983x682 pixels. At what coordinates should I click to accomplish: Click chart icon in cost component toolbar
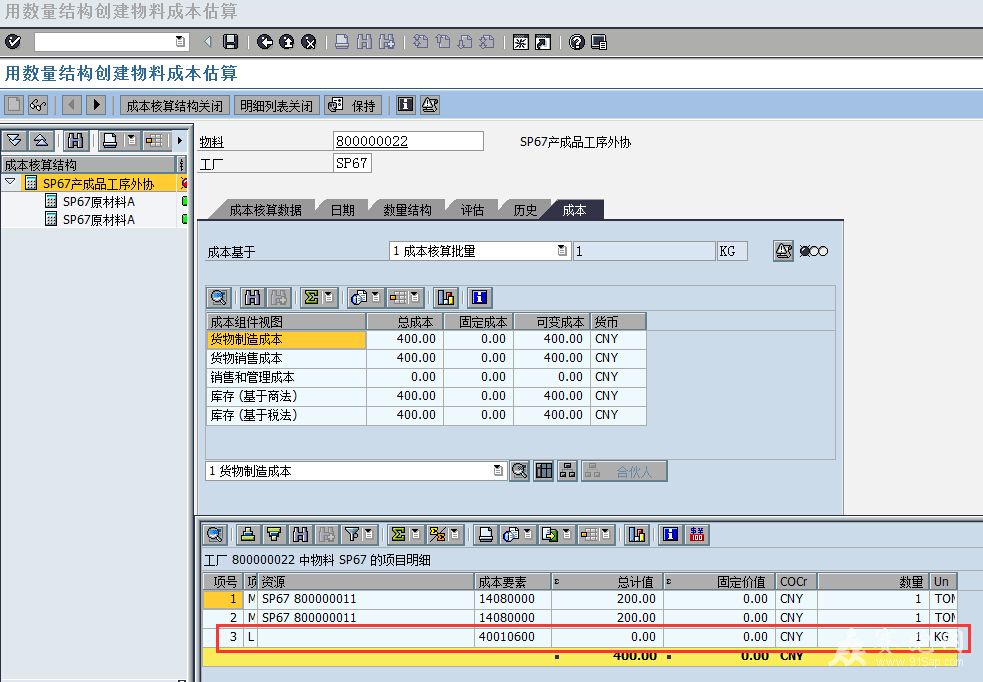(446, 297)
